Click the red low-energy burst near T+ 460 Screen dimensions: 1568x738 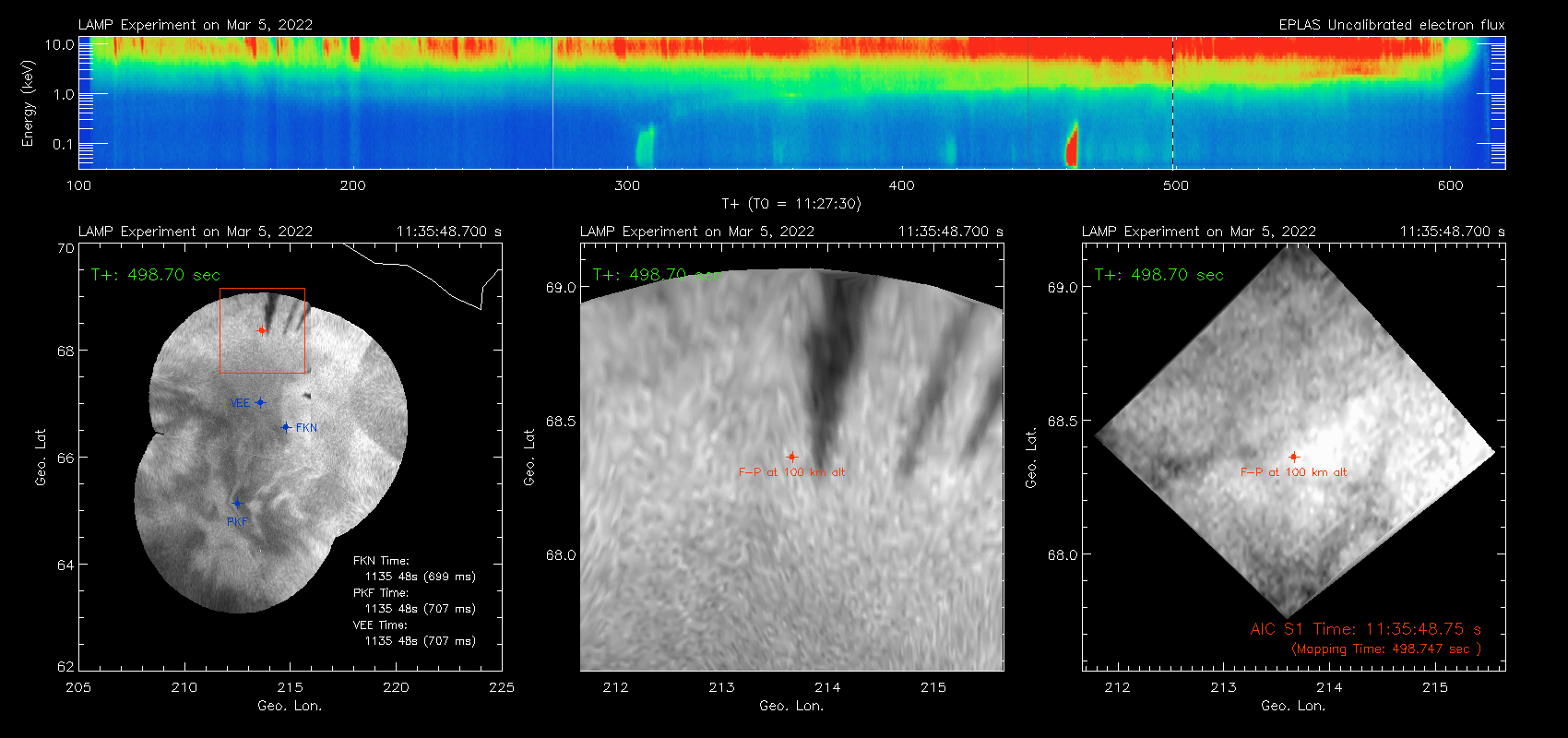pyautogui.click(x=1072, y=145)
